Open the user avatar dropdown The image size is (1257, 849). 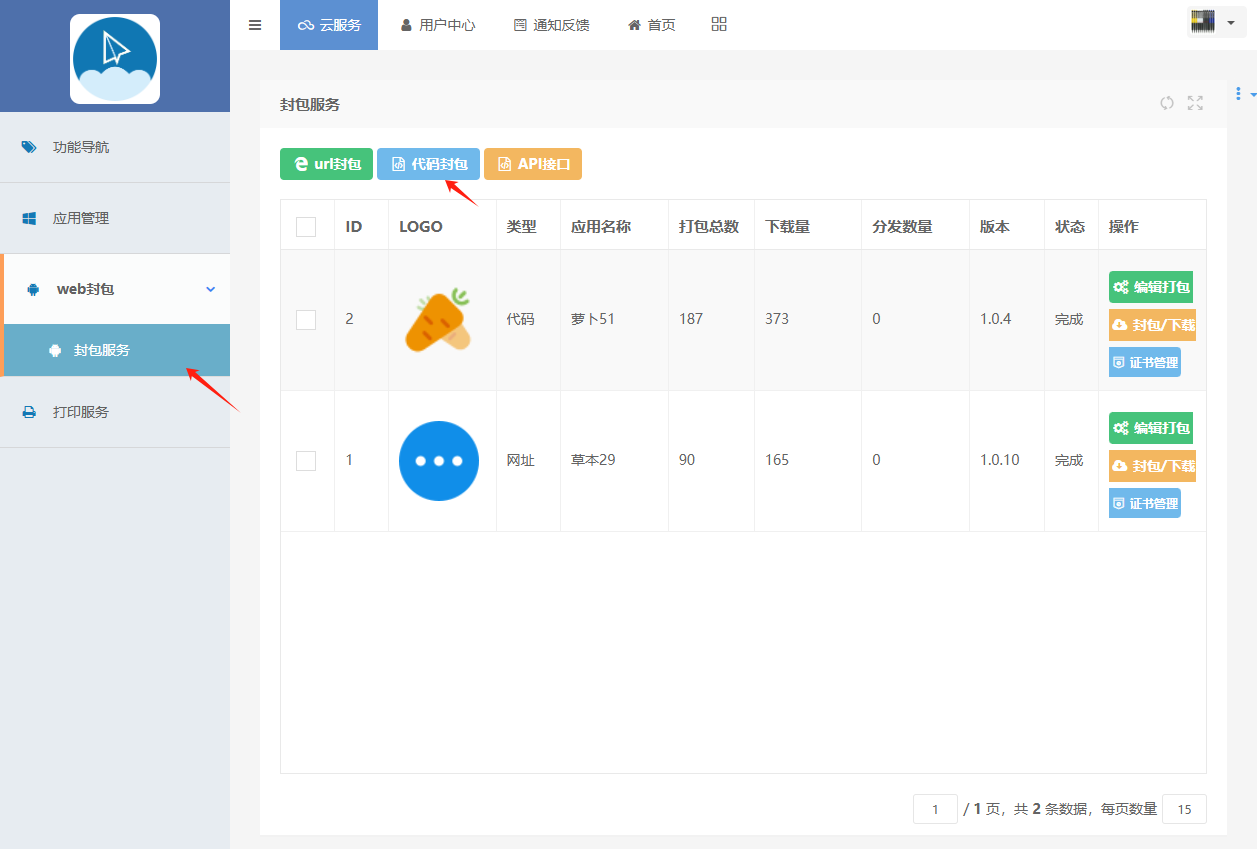[x=1215, y=22]
